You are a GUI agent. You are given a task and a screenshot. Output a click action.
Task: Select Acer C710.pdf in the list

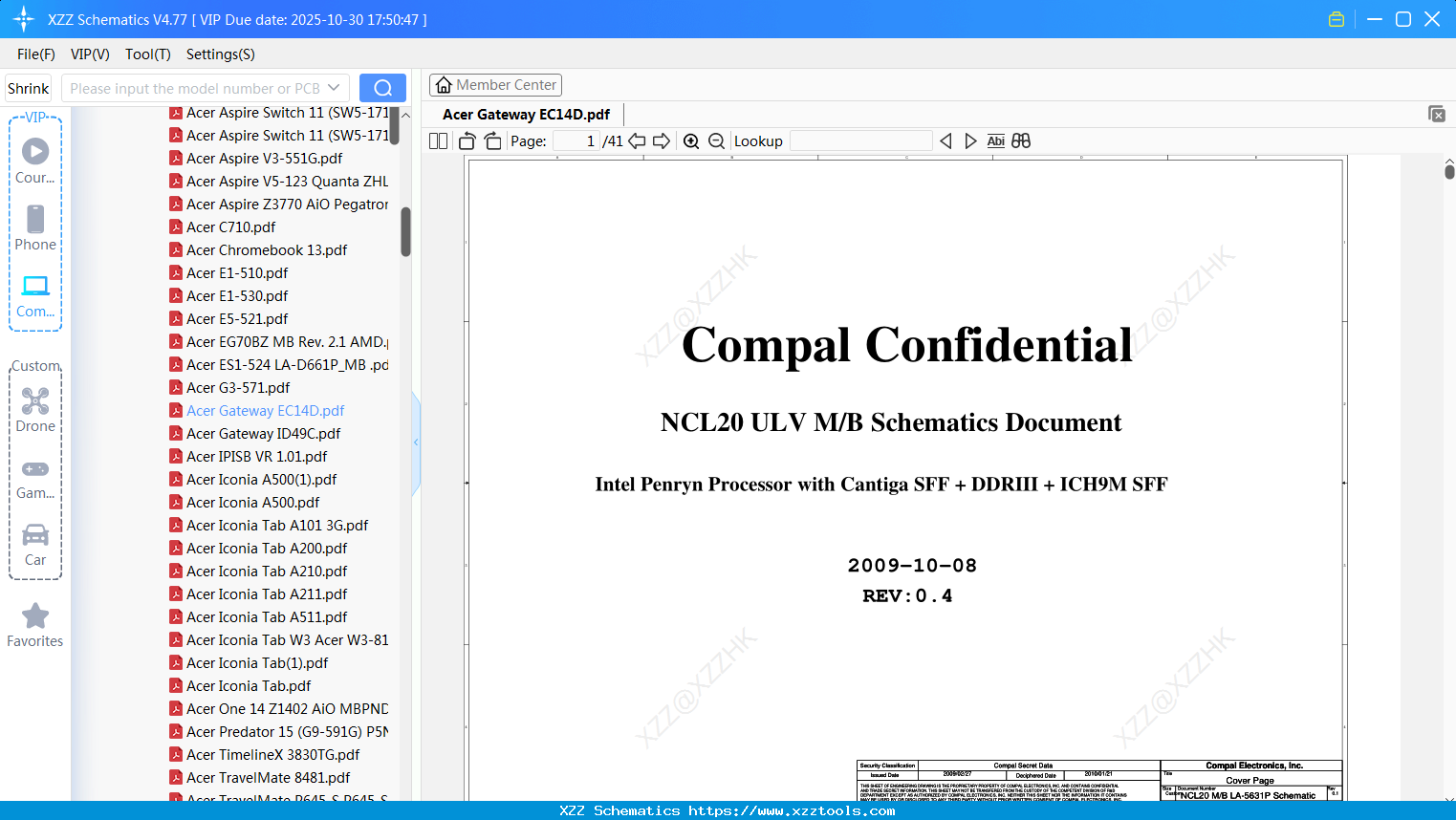point(223,227)
